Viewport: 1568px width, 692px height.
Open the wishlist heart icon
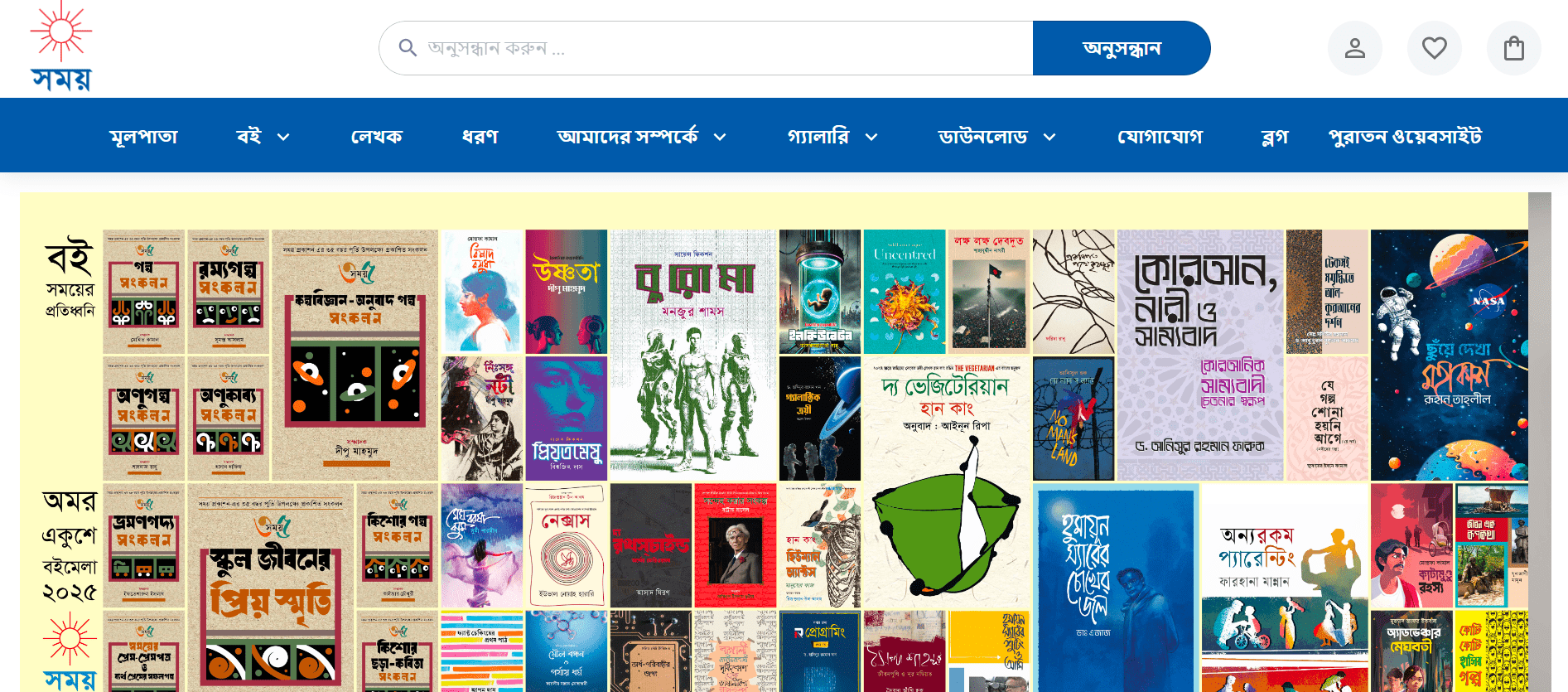coord(1435,48)
